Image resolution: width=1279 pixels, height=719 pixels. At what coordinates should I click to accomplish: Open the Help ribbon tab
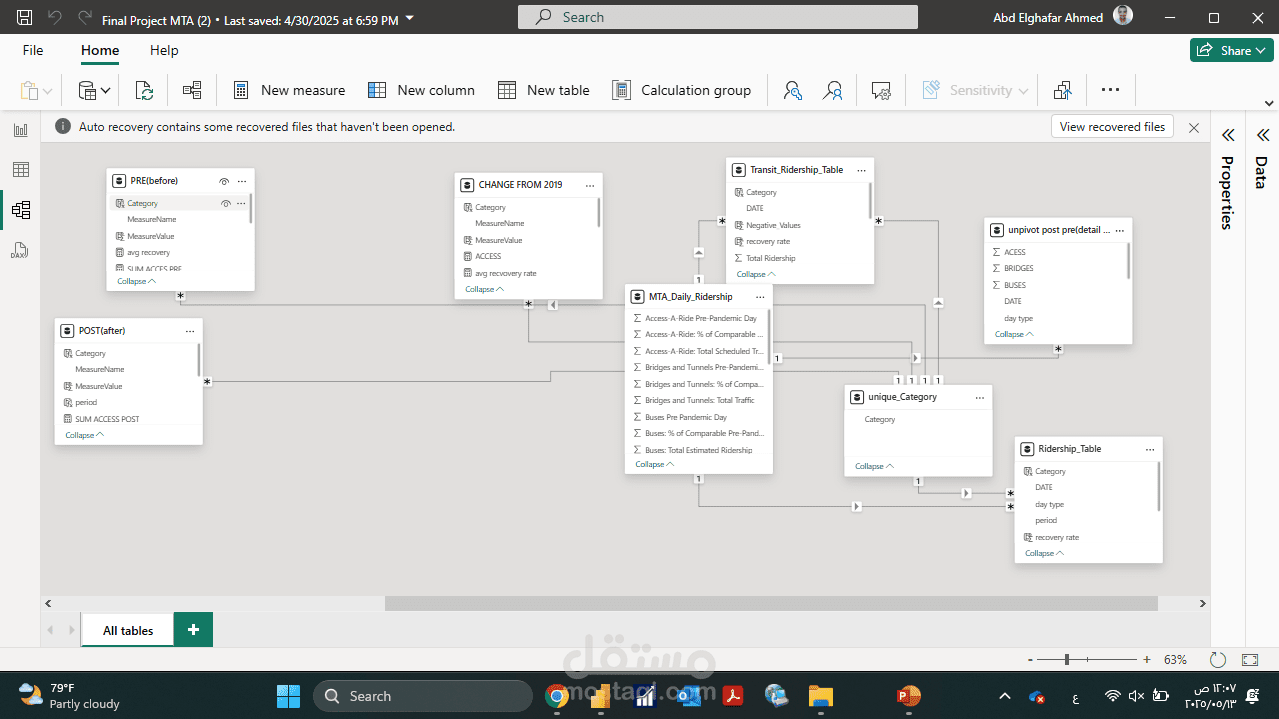pyautogui.click(x=164, y=50)
